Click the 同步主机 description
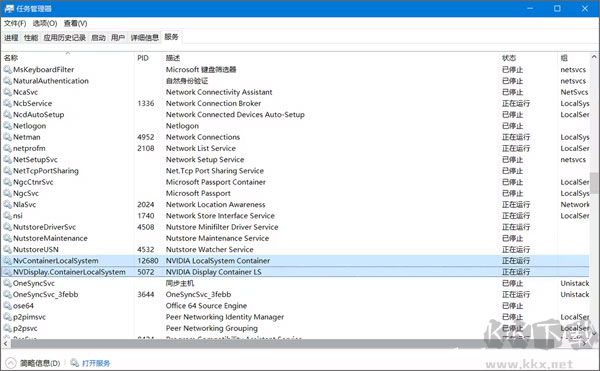This screenshot has width=600, height=371. [x=180, y=283]
